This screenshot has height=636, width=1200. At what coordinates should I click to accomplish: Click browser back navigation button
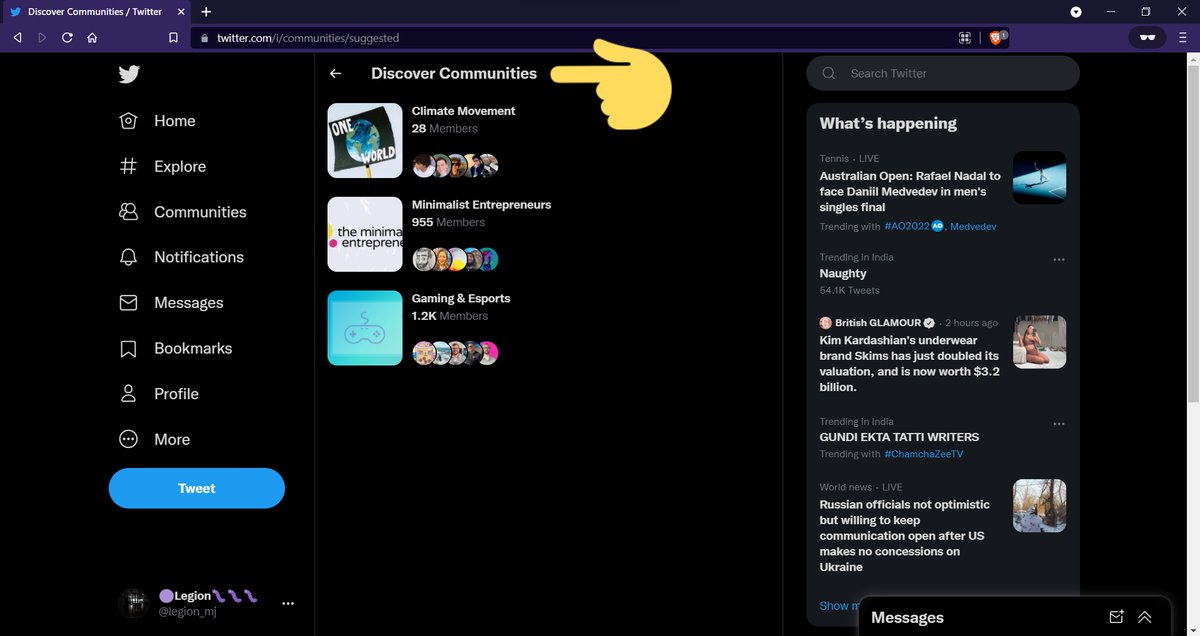click(x=17, y=38)
